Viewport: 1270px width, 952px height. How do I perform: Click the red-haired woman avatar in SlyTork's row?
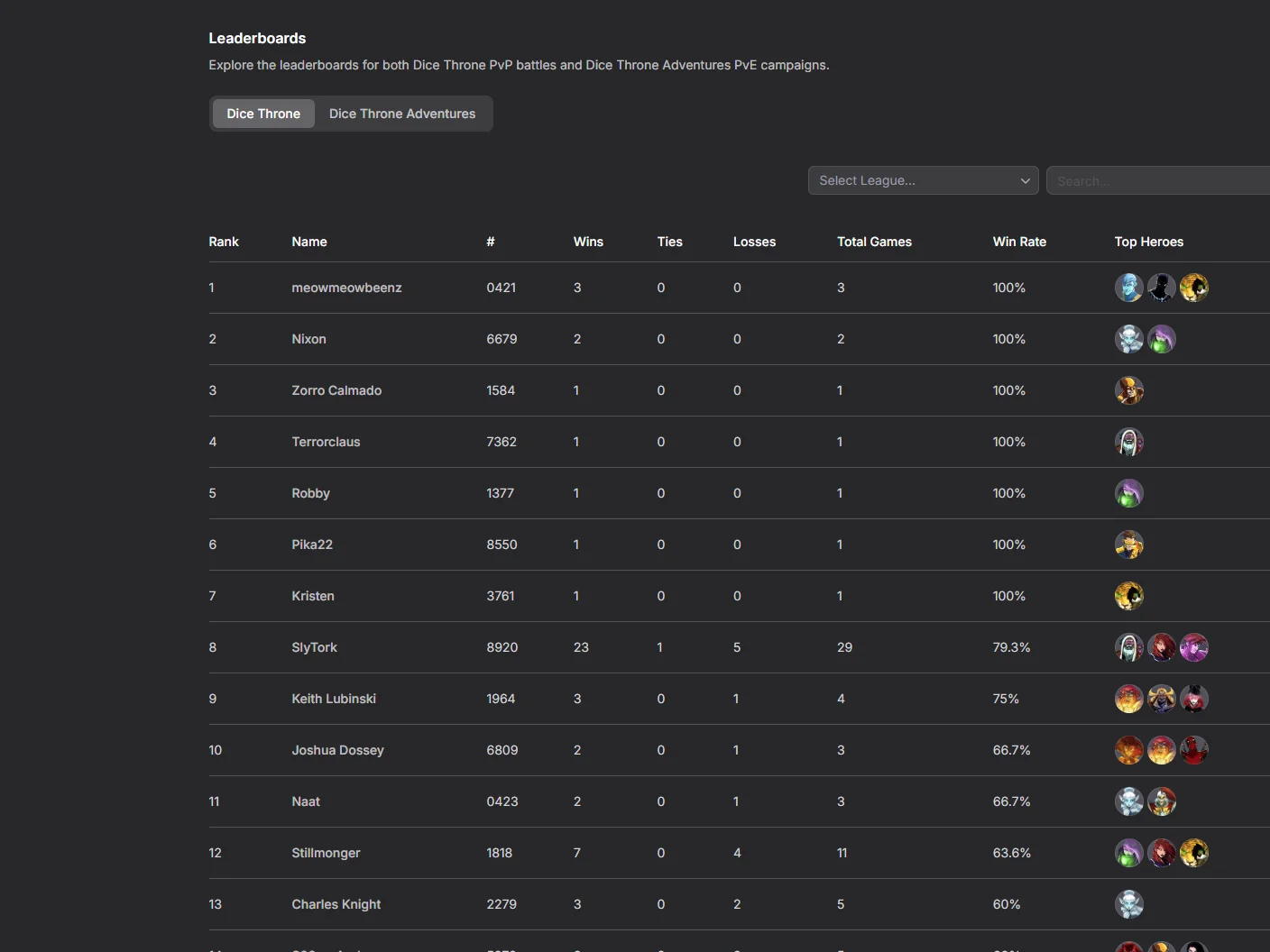1162,647
